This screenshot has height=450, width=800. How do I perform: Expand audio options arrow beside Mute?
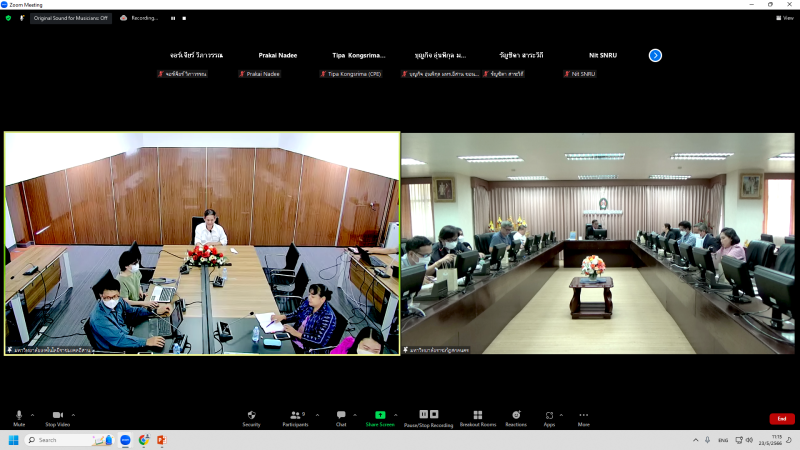coord(32,414)
